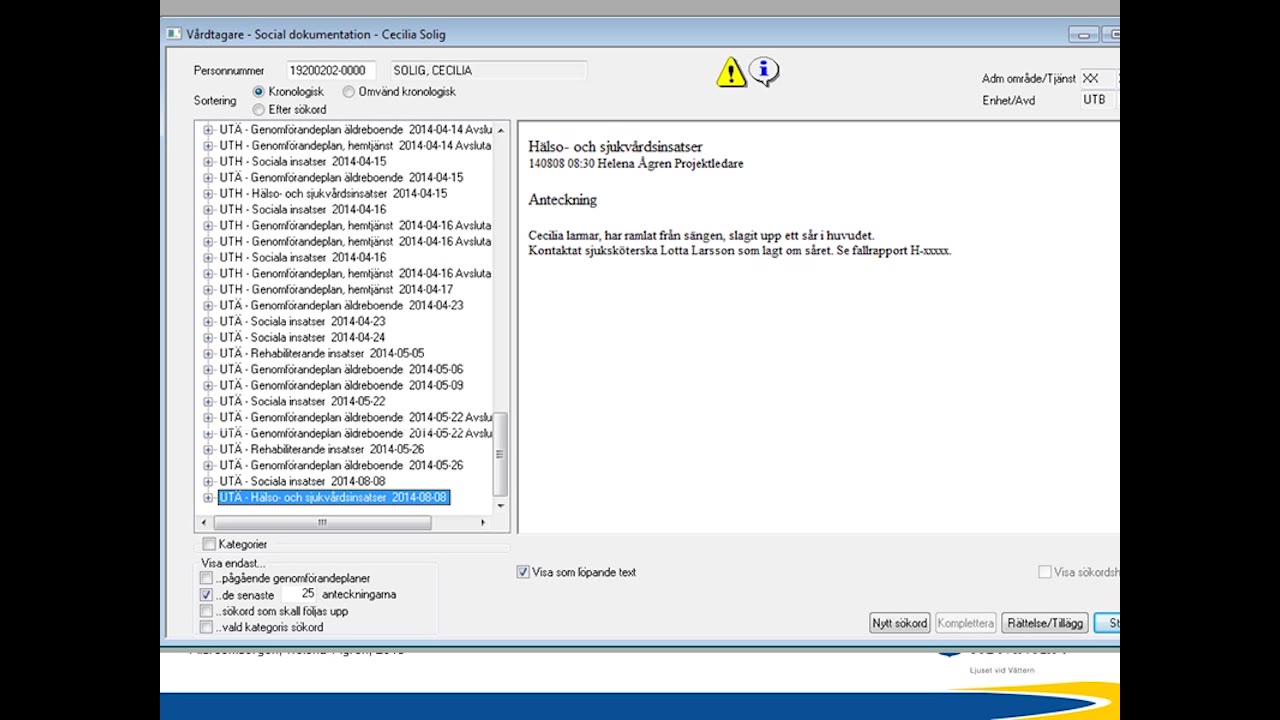
Task: Enable the Kategorier checkbox
Action: pos(209,544)
